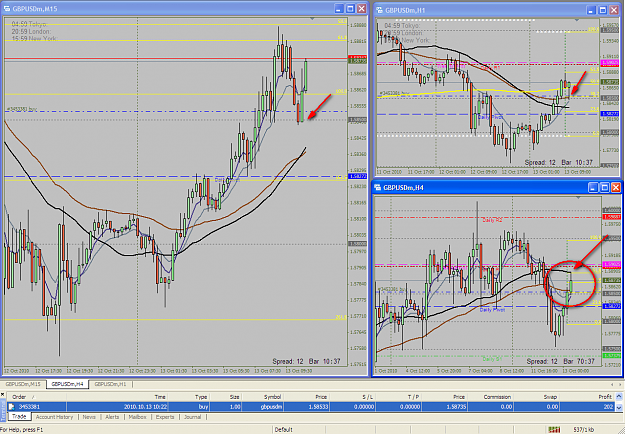Sort by the Order column header
The height and width of the screenshot is (434, 625).
tap(37, 397)
